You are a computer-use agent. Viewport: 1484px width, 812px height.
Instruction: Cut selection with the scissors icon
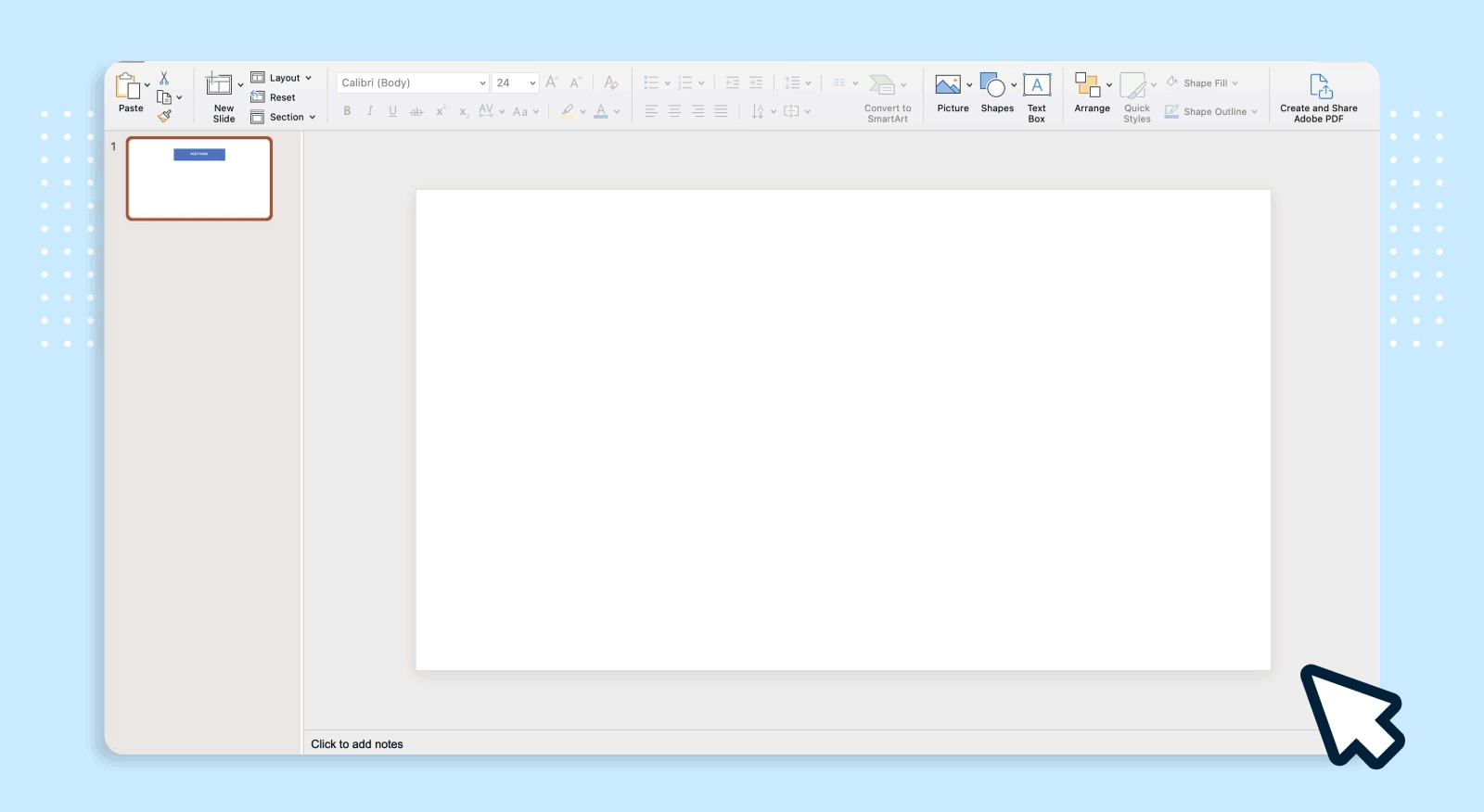pos(164,79)
